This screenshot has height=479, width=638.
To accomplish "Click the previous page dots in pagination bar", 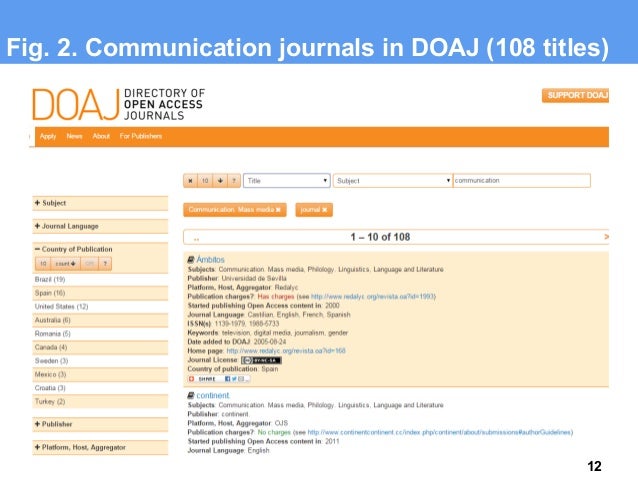I will point(197,239).
